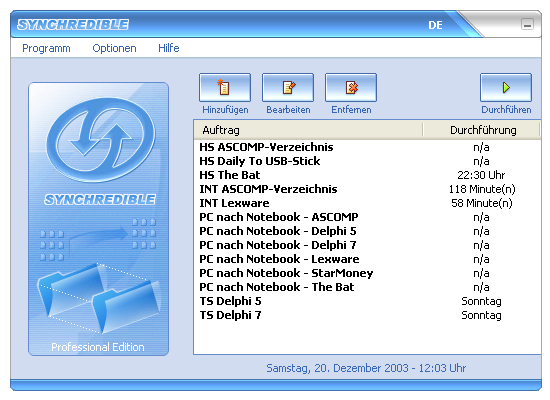The height and width of the screenshot is (400, 550).
Task: Click the 22:30 Uhr schedule value
Action: [481, 175]
